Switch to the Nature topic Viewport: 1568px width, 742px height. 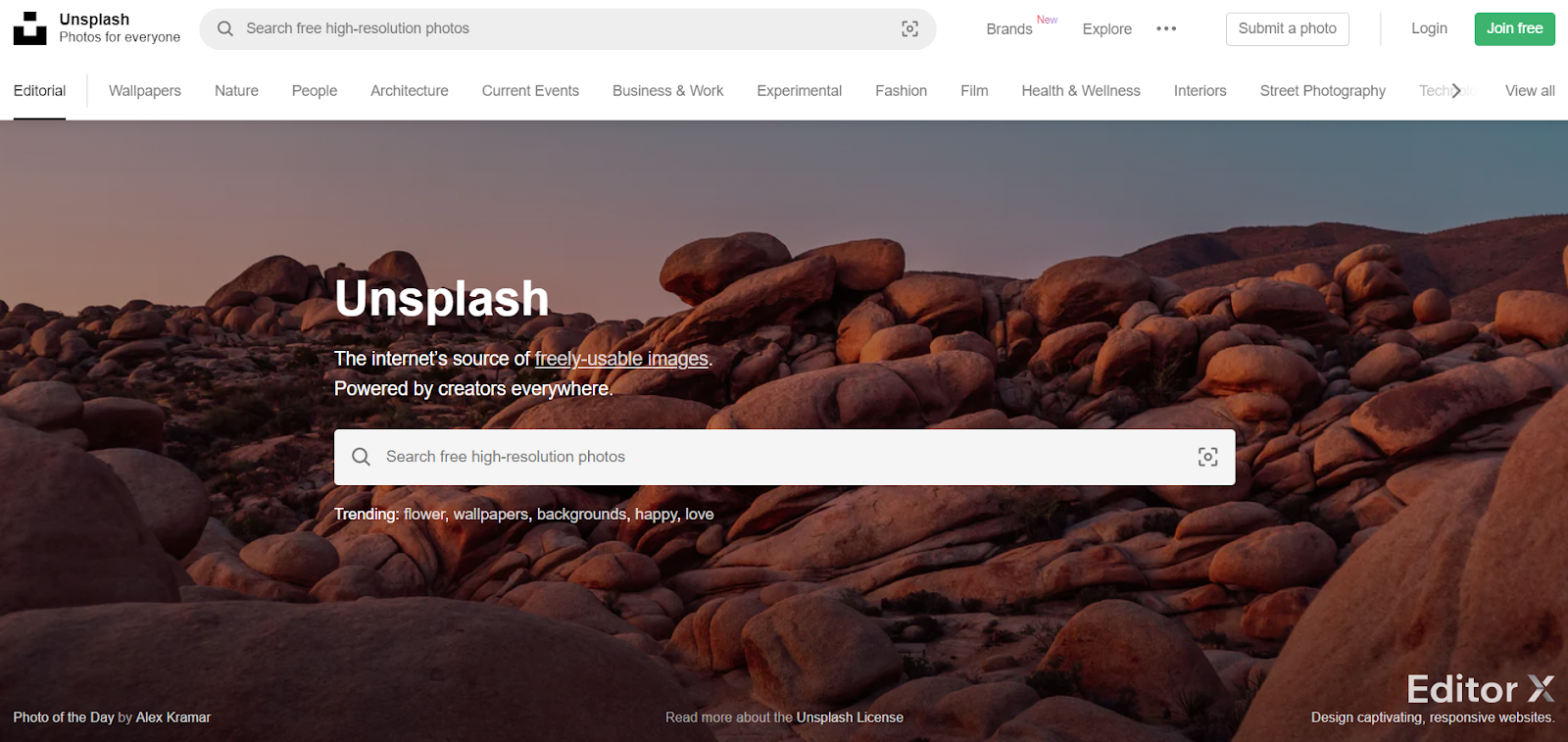pos(236,90)
